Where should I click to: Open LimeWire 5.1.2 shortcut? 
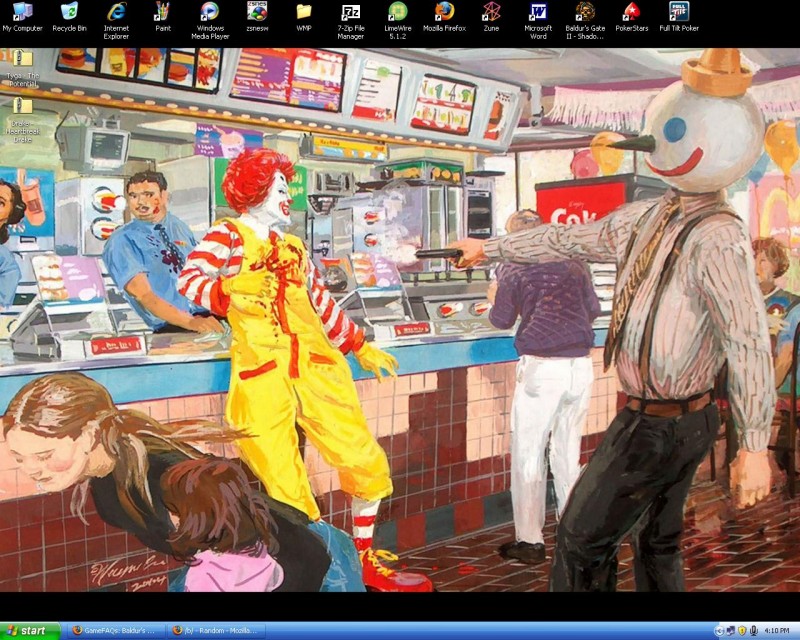tap(397, 20)
